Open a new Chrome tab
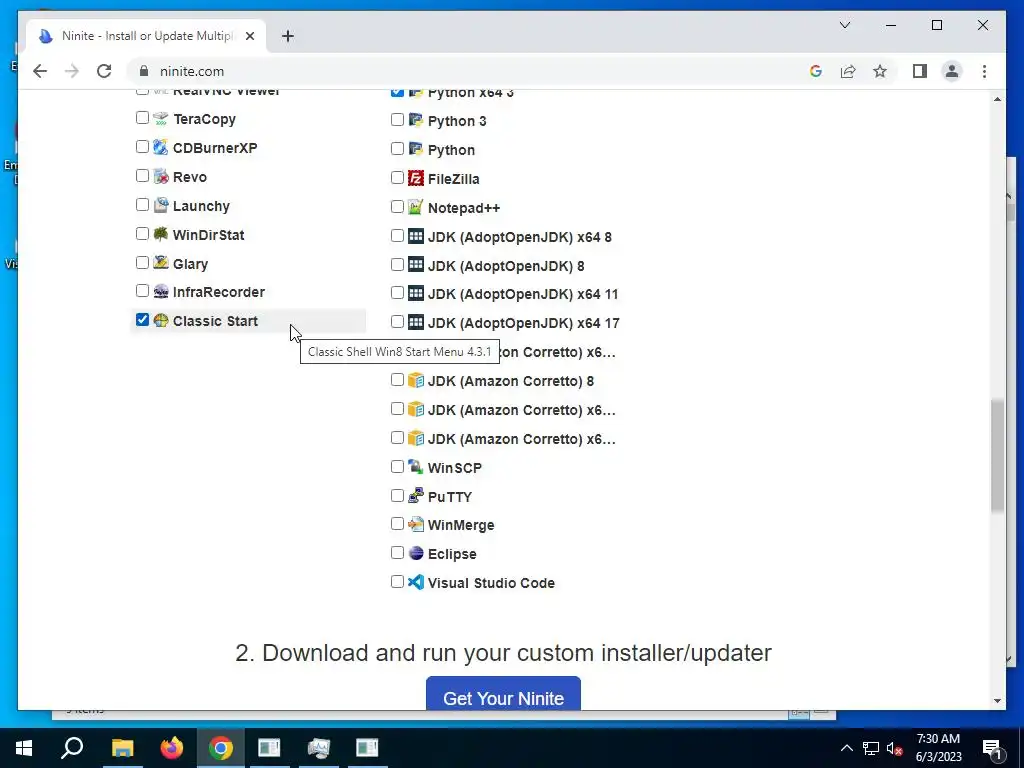The height and width of the screenshot is (768, 1024). click(288, 36)
